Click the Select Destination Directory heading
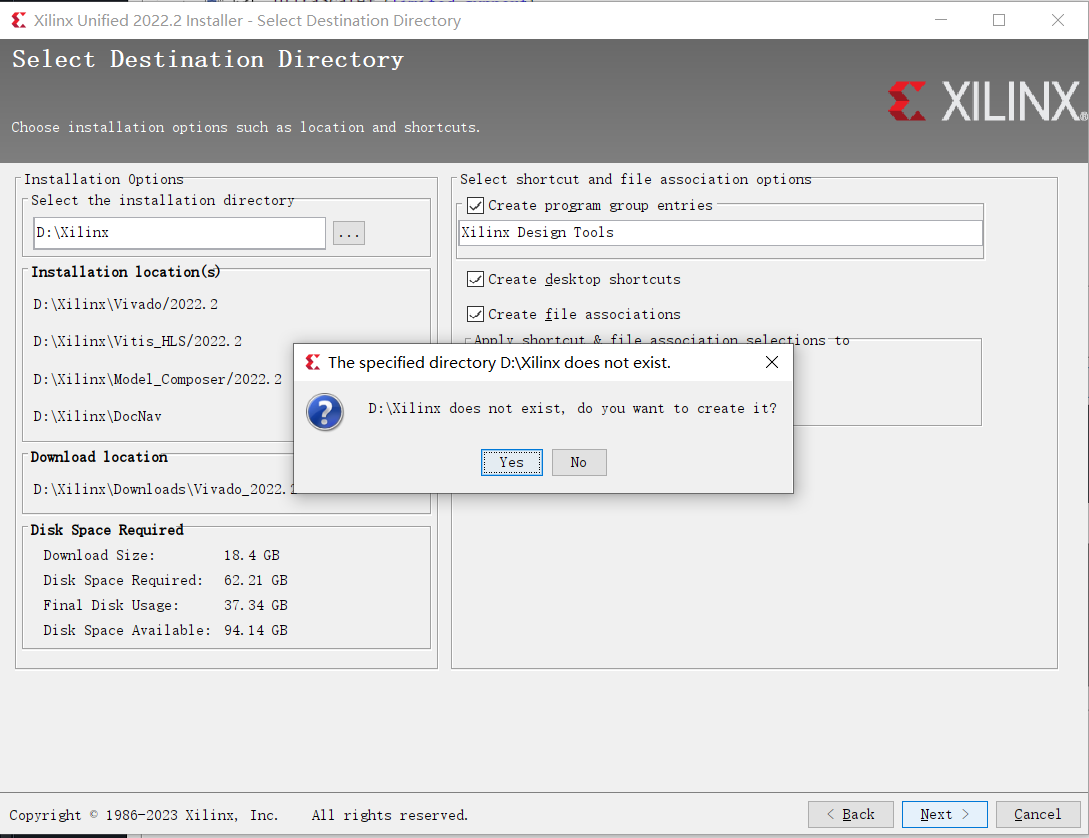Screen dimensions: 1089x838 point(208,59)
